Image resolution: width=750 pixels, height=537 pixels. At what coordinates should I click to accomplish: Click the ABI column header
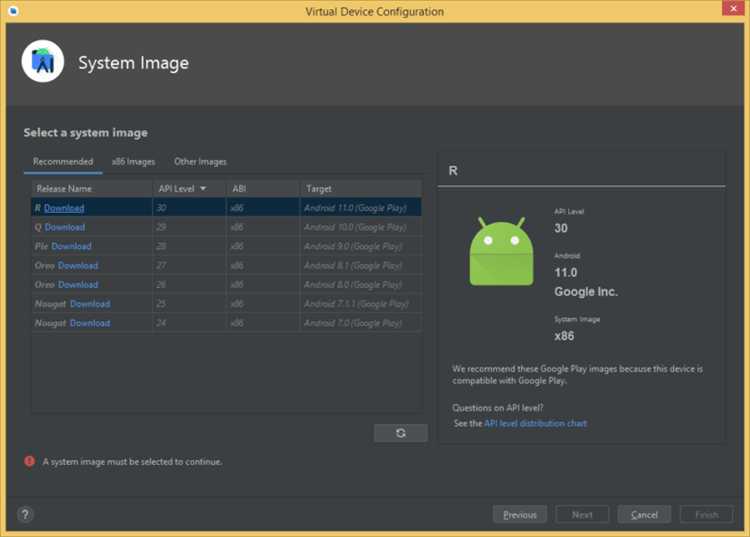[263, 189]
